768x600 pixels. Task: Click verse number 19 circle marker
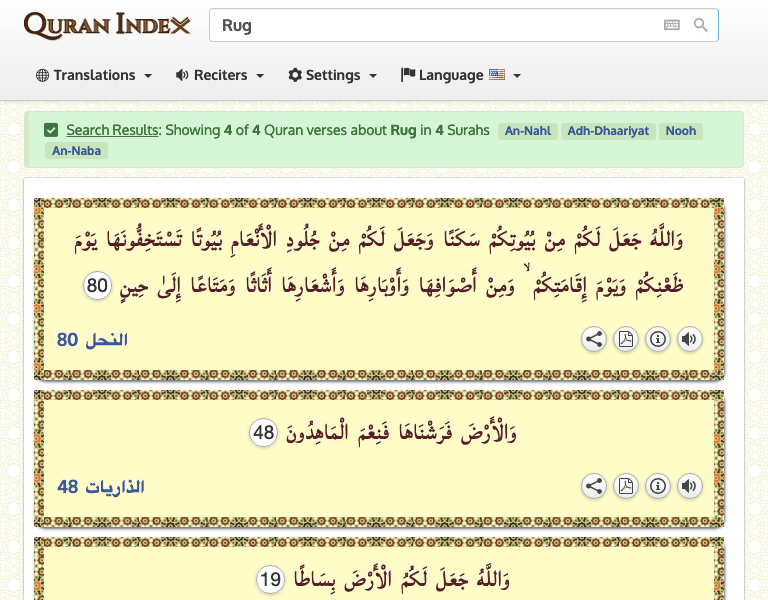coord(270,580)
